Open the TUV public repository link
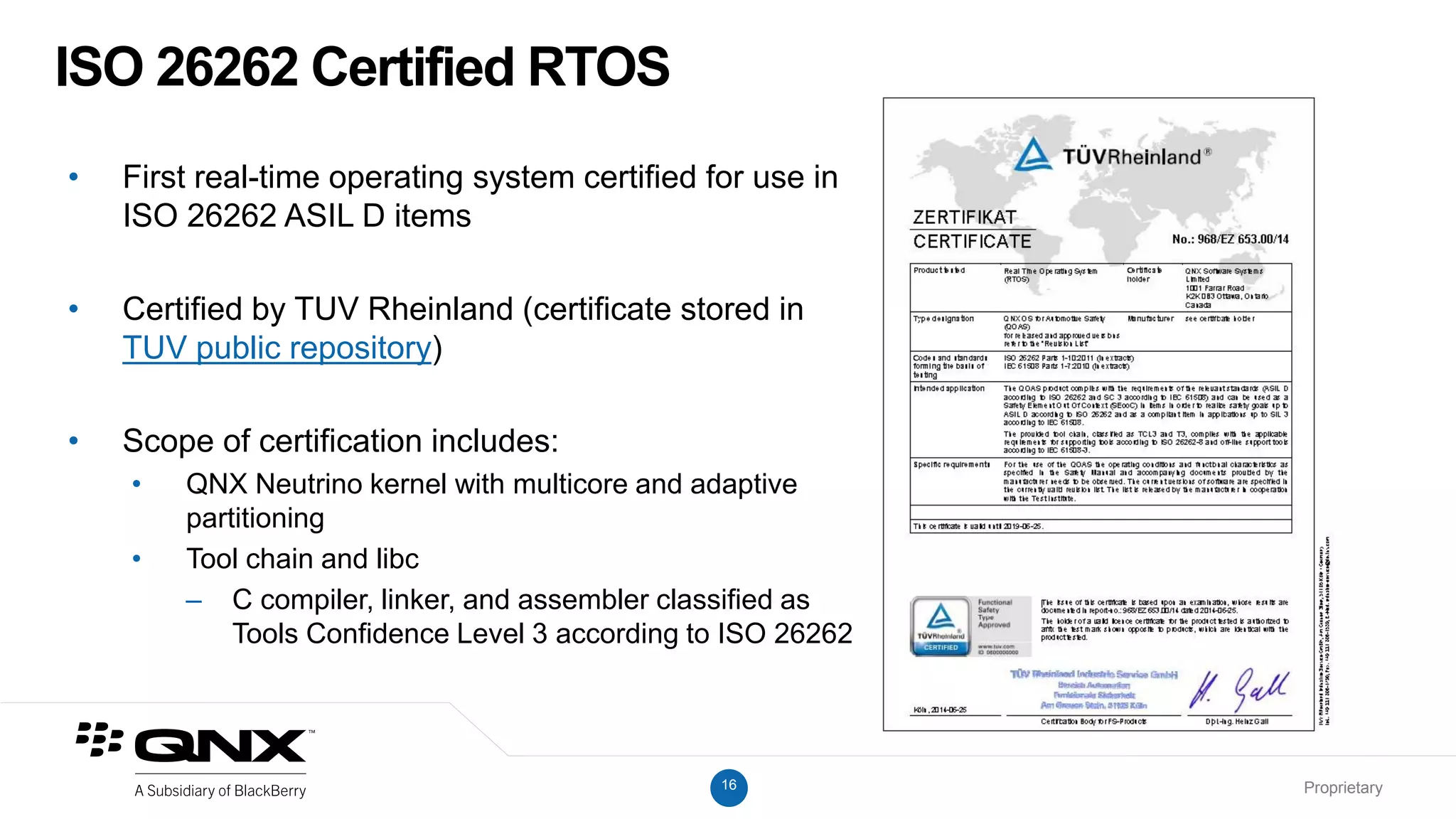Viewport: 1456px width, 819px height. 277,348
